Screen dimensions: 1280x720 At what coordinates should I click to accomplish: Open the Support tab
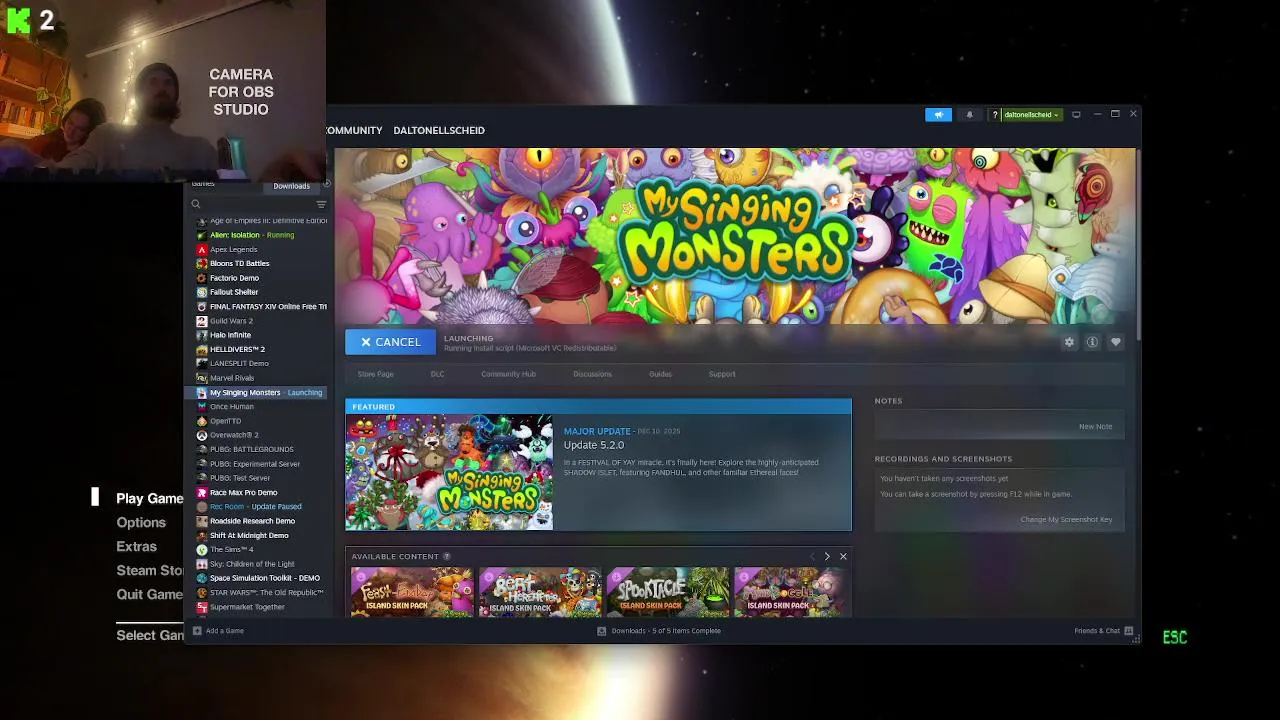point(722,374)
